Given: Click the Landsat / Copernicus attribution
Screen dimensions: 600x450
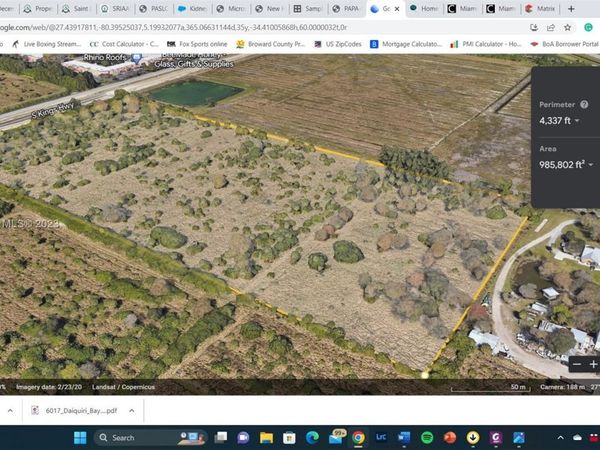Looking at the screenshot, I should click(x=123, y=387).
